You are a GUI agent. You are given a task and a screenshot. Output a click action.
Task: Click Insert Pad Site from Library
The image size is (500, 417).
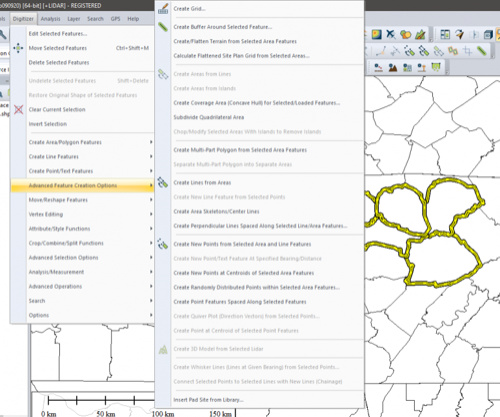(208, 400)
